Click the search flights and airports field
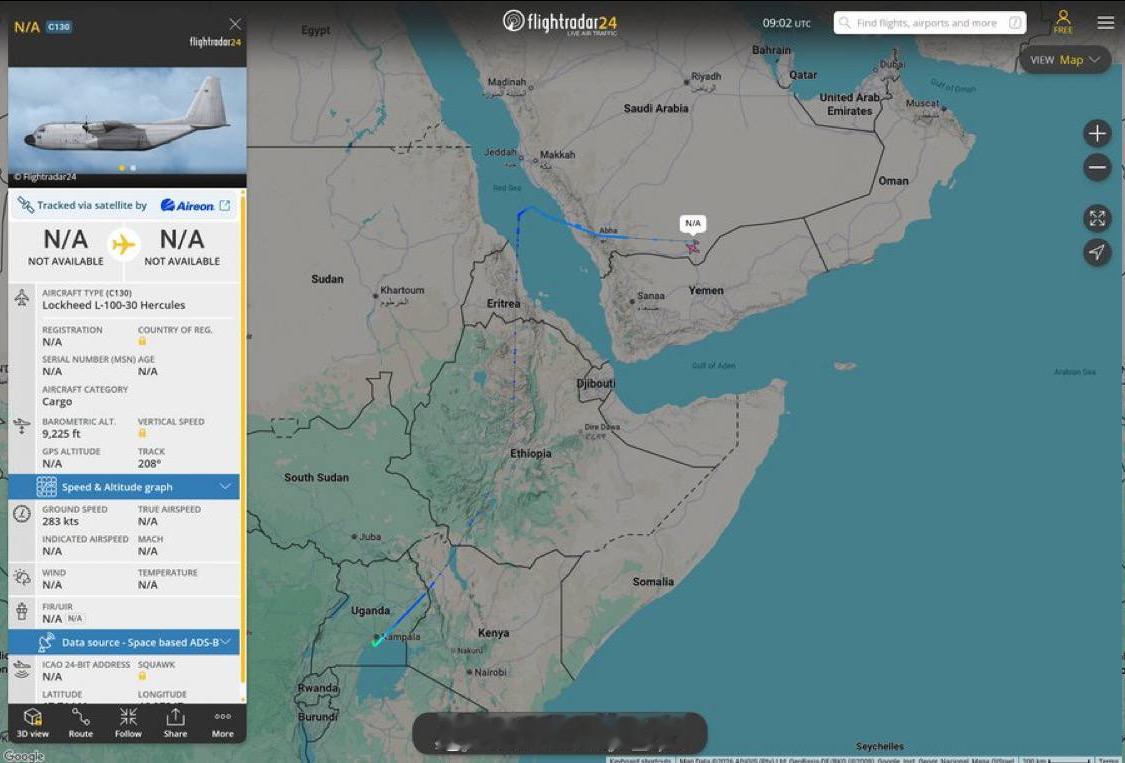Viewport: 1125px width, 763px height. [x=929, y=23]
